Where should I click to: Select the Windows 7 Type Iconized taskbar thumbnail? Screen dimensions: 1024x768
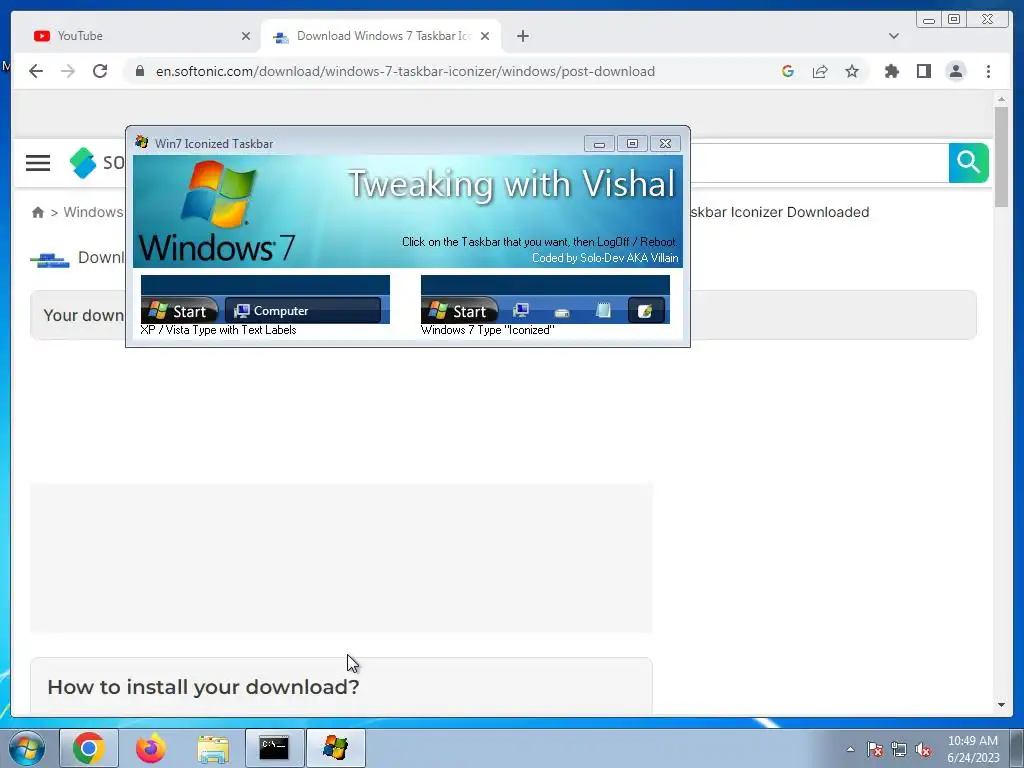[545, 299]
